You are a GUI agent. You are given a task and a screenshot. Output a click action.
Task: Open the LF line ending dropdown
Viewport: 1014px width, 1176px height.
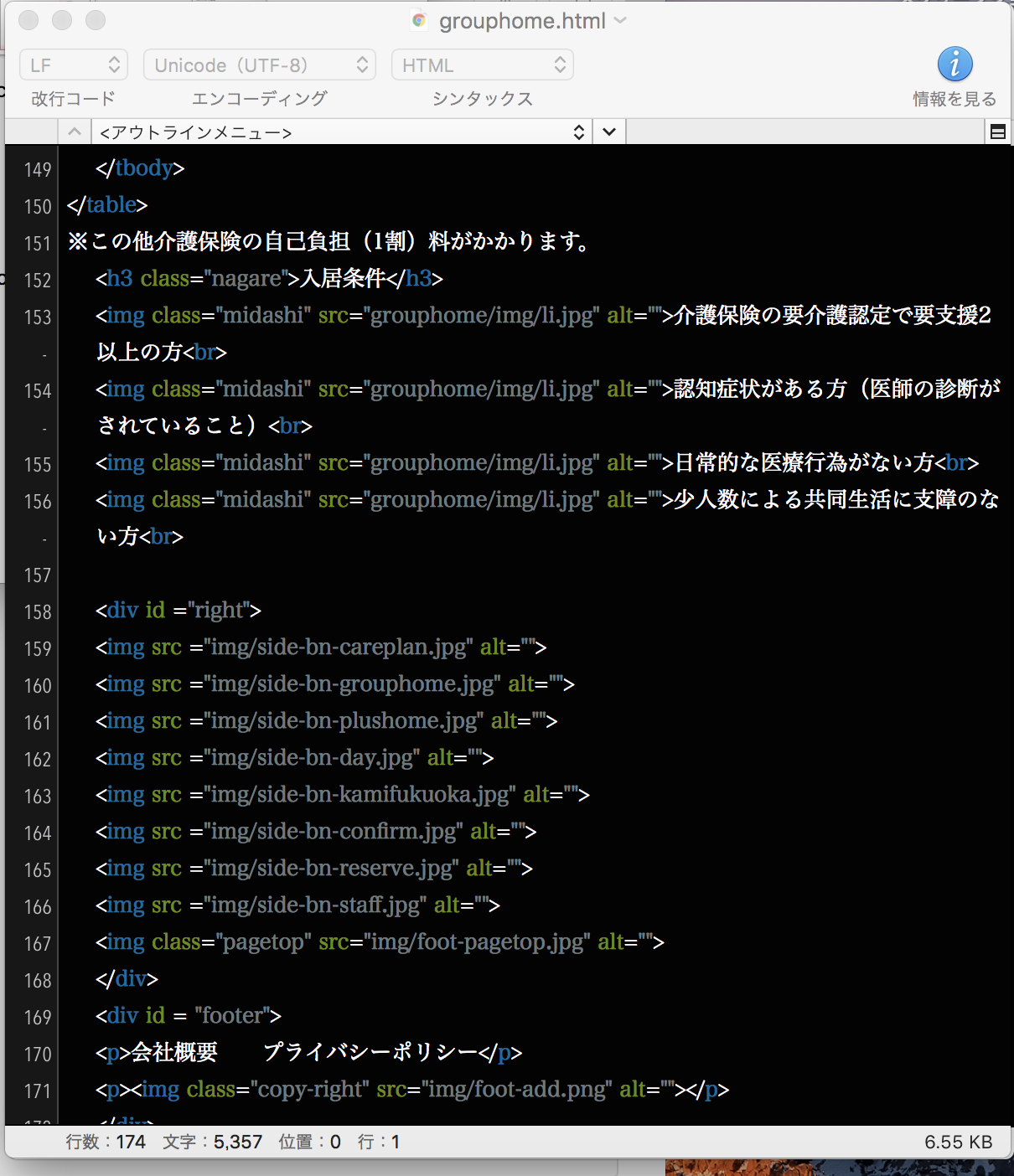74,65
